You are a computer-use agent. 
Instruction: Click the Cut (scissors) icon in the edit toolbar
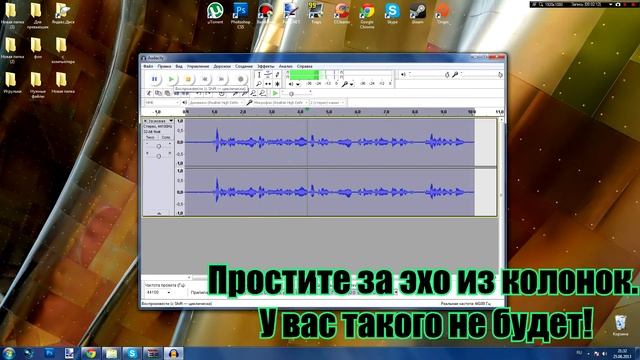pyautogui.click(x=149, y=93)
